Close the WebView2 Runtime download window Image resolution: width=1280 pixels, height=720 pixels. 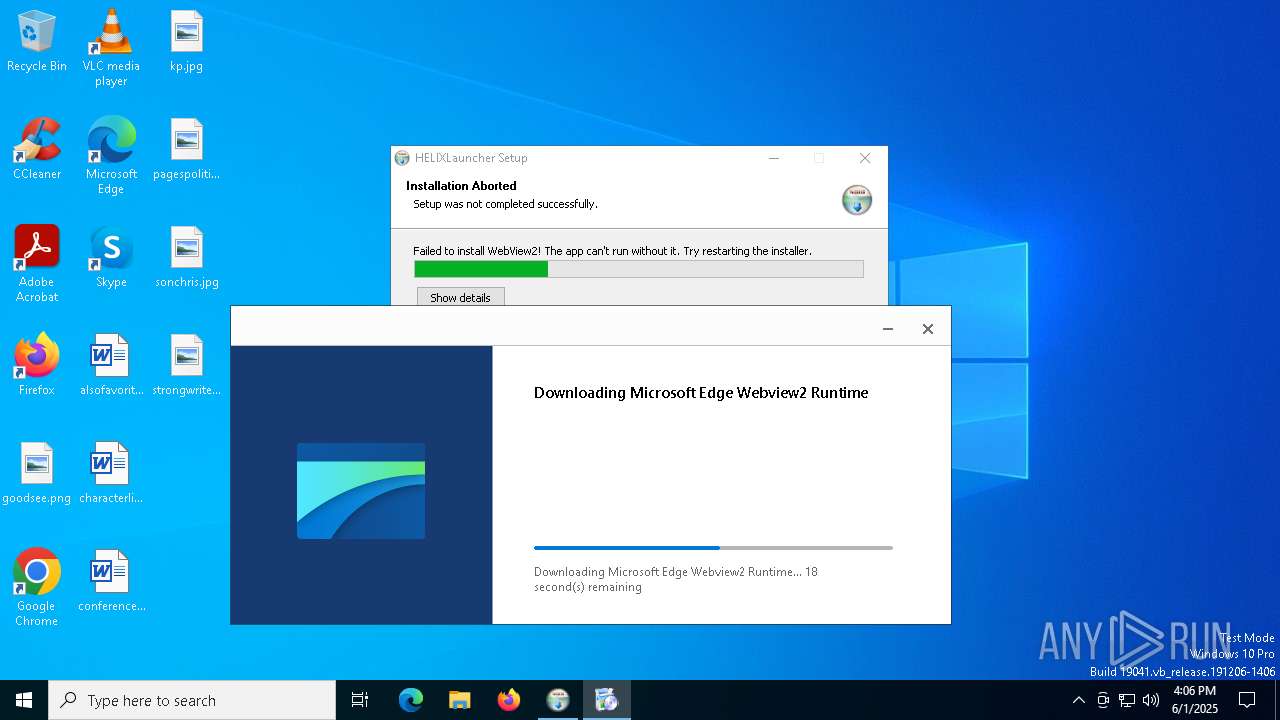(x=928, y=329)
